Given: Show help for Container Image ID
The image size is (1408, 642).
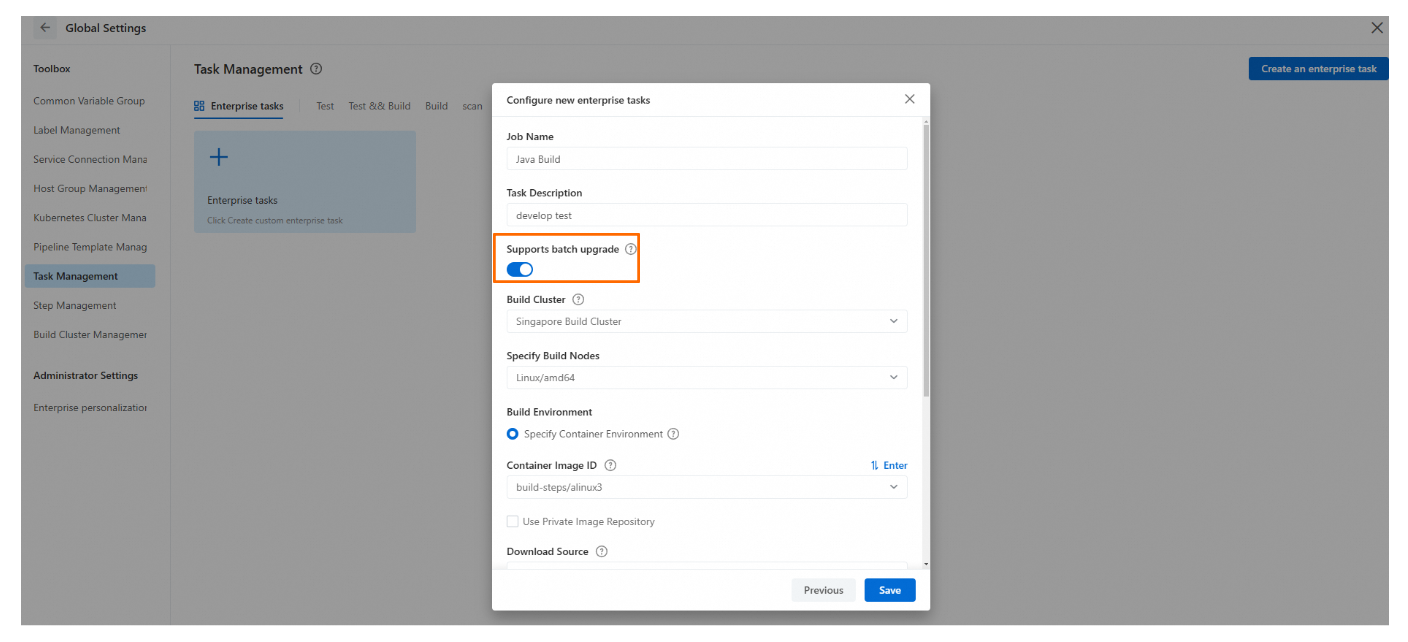Looking at the screenshot, I should [610, 465].
